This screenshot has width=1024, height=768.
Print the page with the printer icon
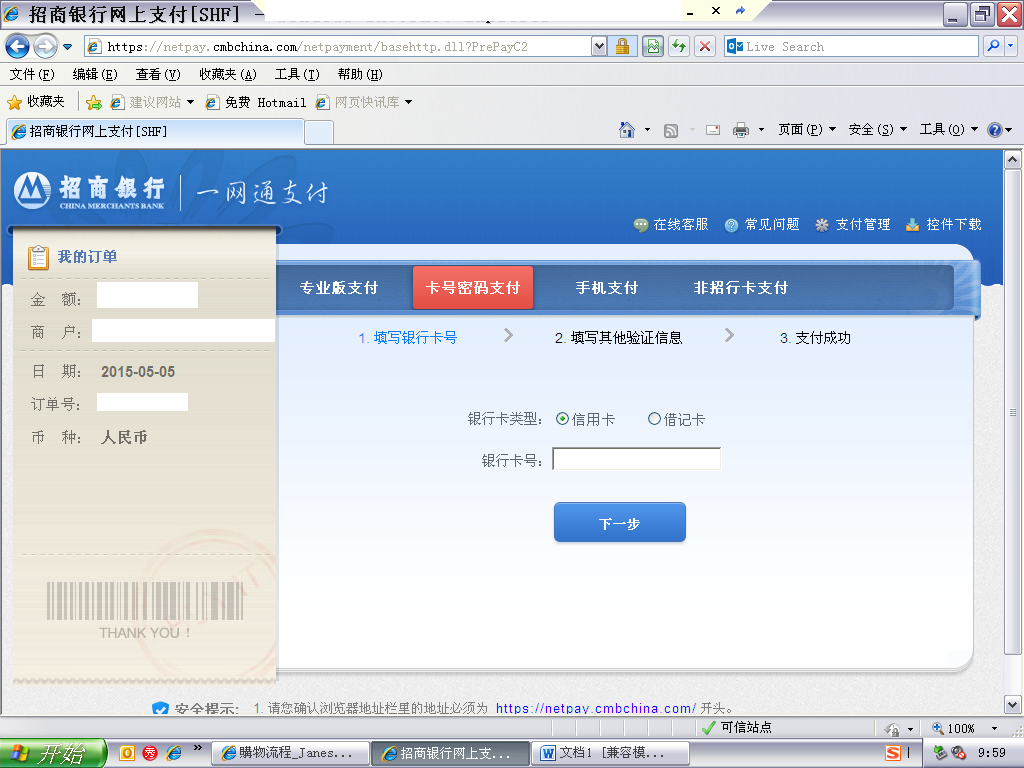click(741, 130)
